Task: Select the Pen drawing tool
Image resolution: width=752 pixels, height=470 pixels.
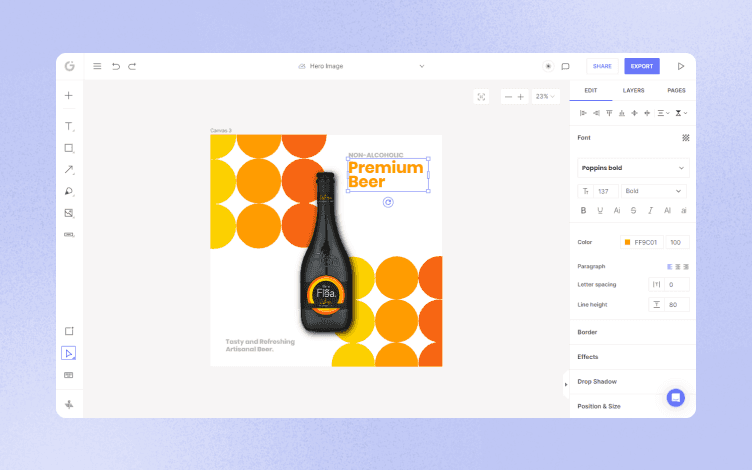Action: (69, 191)
